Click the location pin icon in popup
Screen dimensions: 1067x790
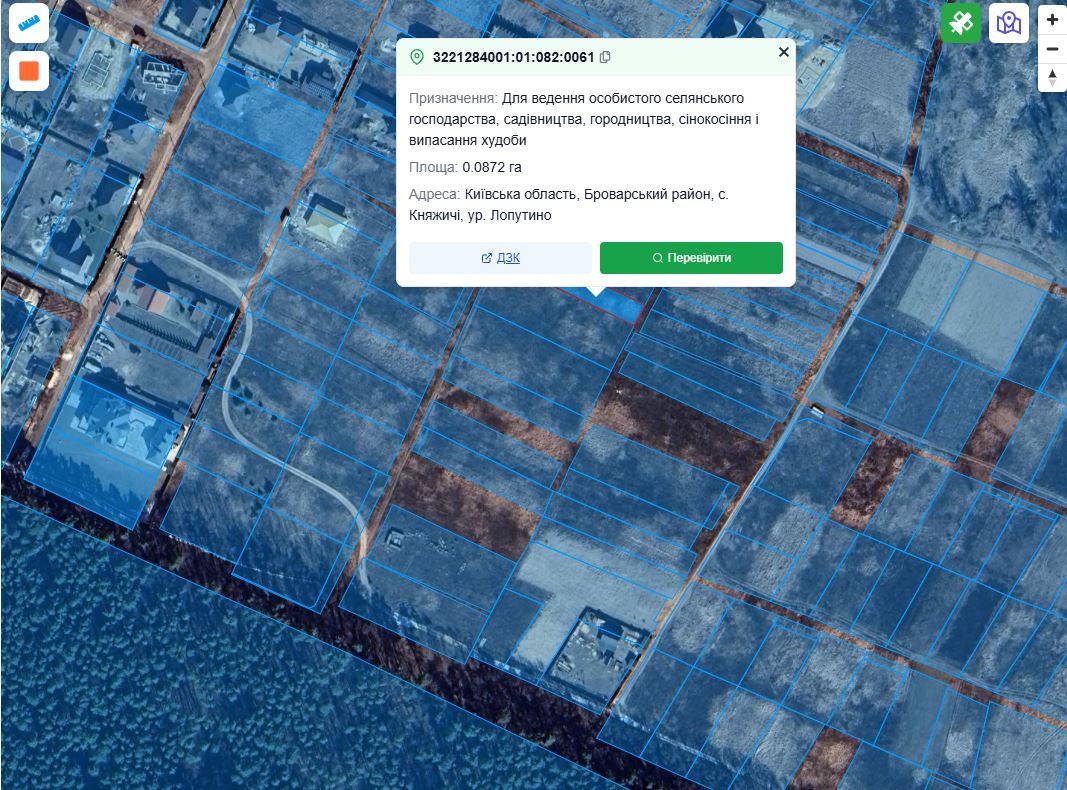[417, 57]
